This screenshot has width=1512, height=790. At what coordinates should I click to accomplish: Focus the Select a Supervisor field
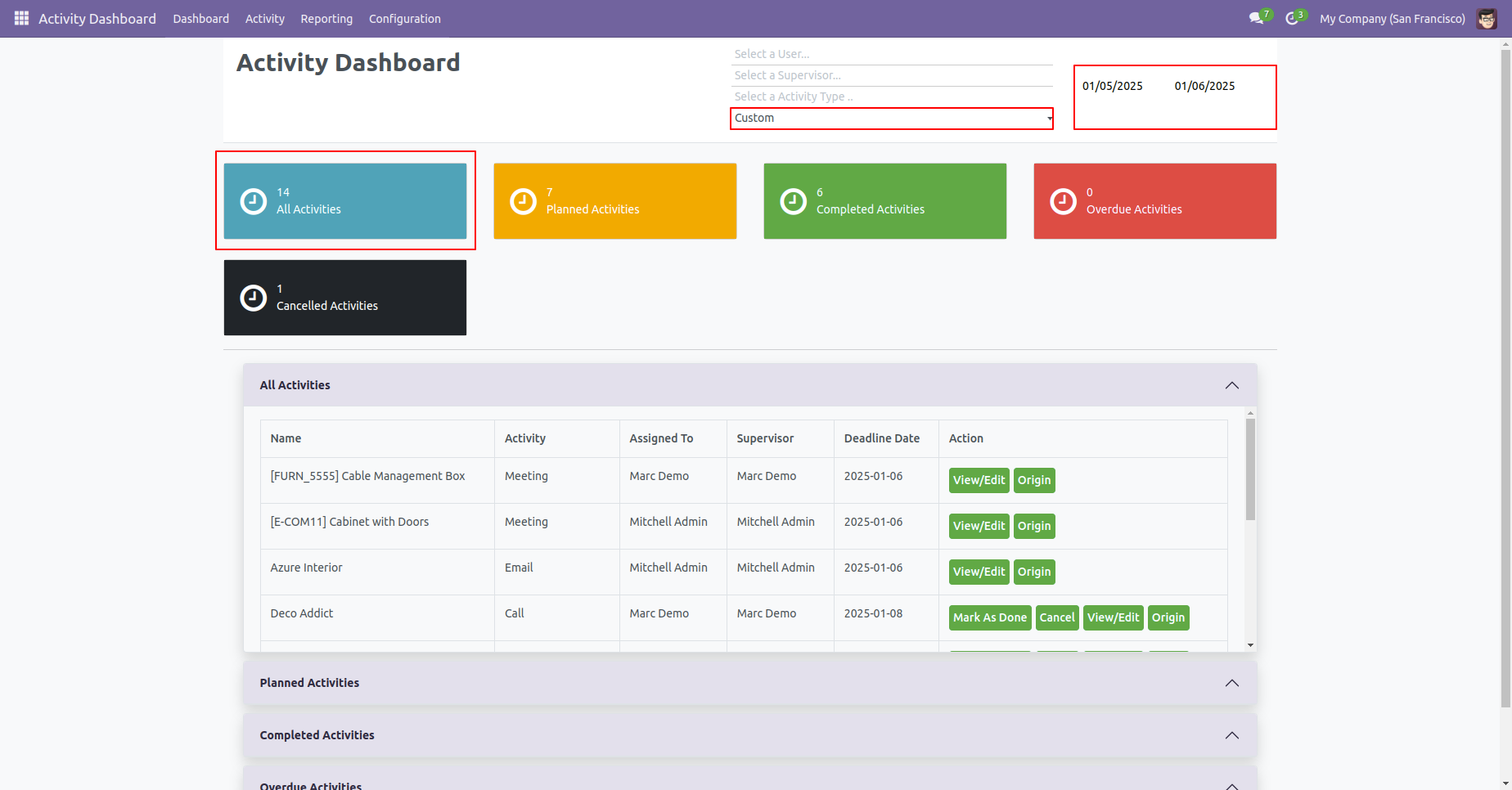pyautogui.click(x=892, y=75)
